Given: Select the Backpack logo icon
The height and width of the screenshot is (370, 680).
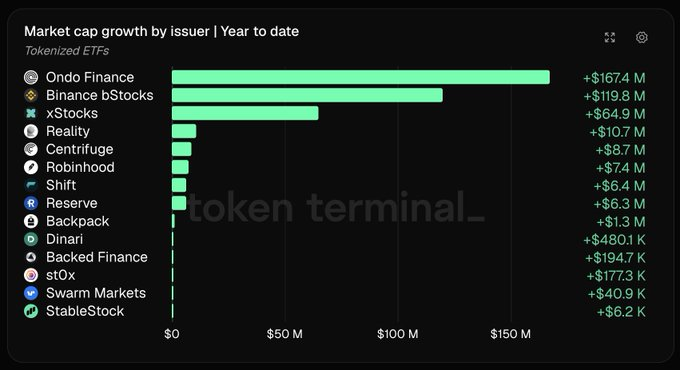Looking at the screenshot, I should click(31, 221).
